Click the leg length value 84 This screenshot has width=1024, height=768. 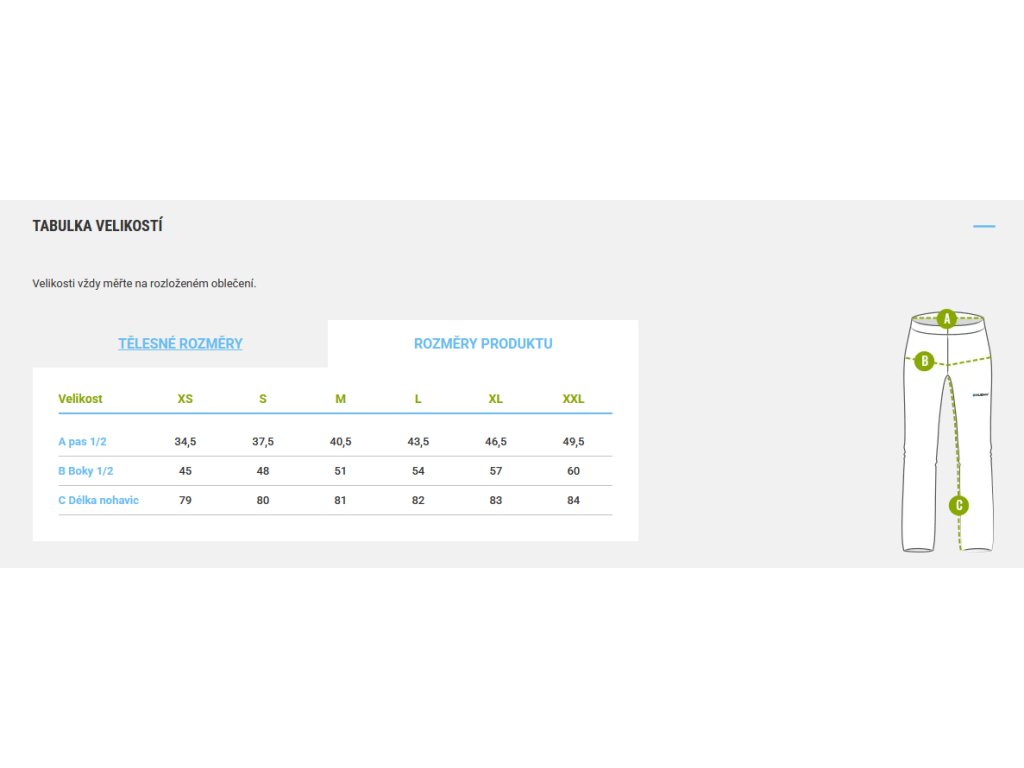[573, 500]
